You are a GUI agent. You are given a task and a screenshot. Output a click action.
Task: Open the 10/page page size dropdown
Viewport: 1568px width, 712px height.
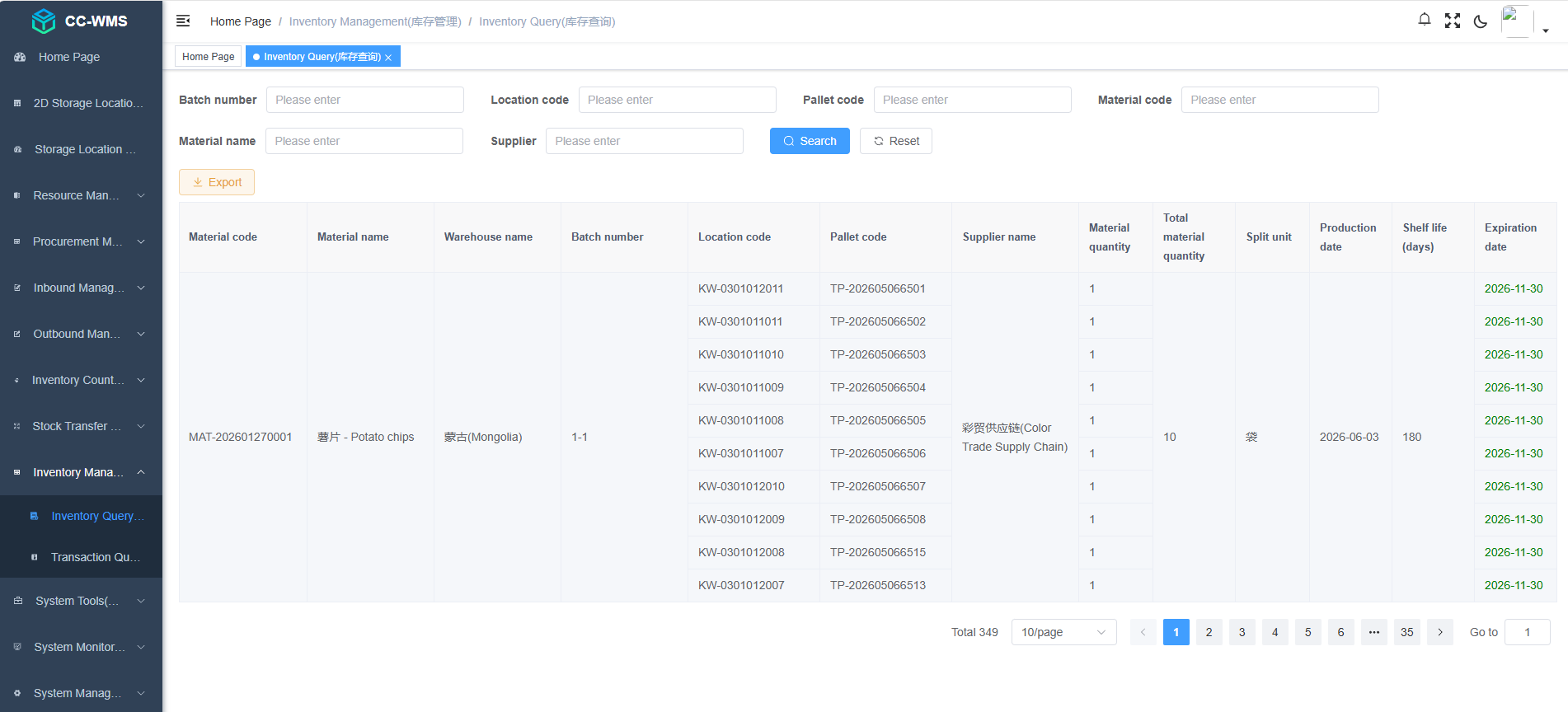click(1063, 632)
